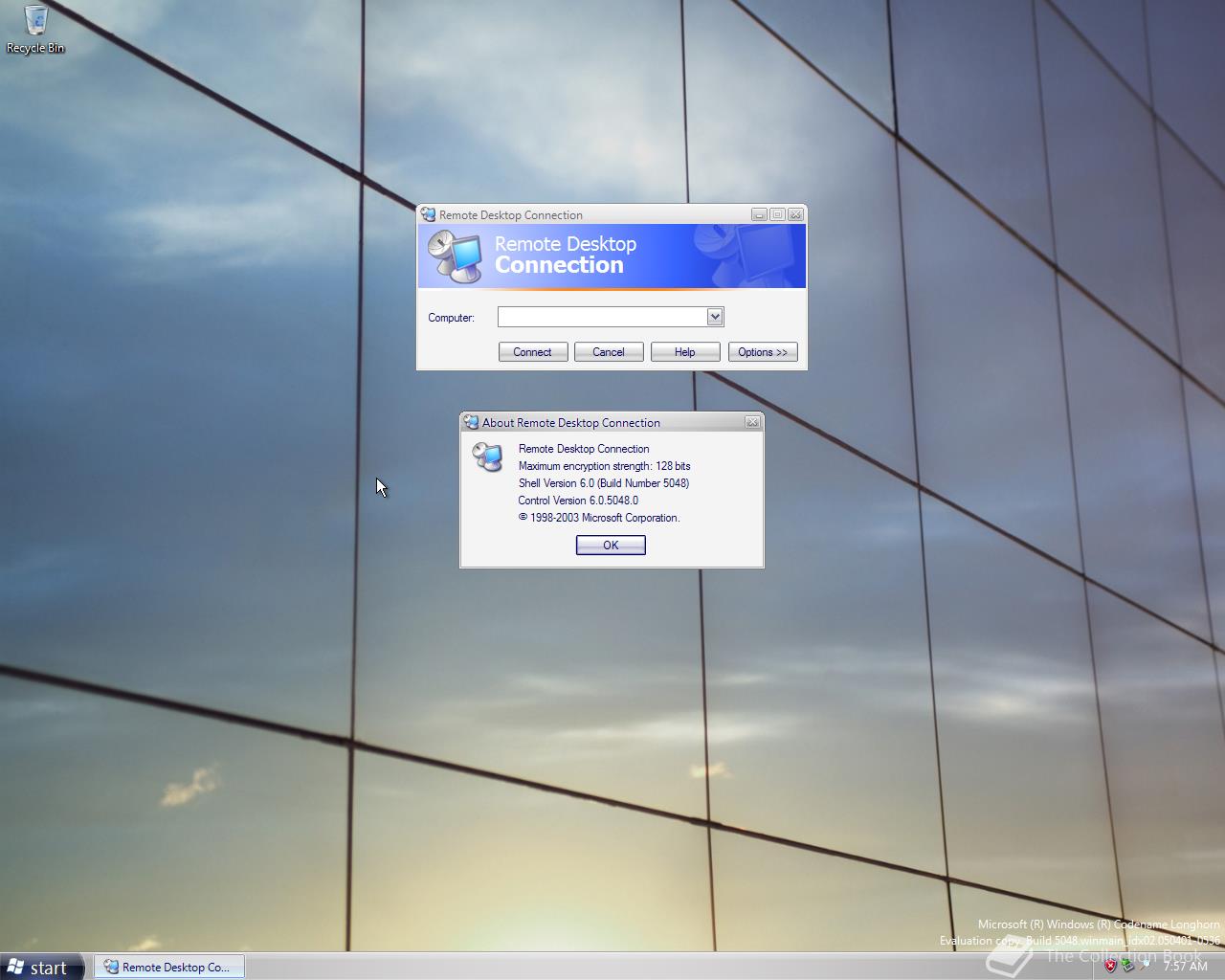
Task: Click the 7:57 AM clock
Action: [x=1186, y=967]
